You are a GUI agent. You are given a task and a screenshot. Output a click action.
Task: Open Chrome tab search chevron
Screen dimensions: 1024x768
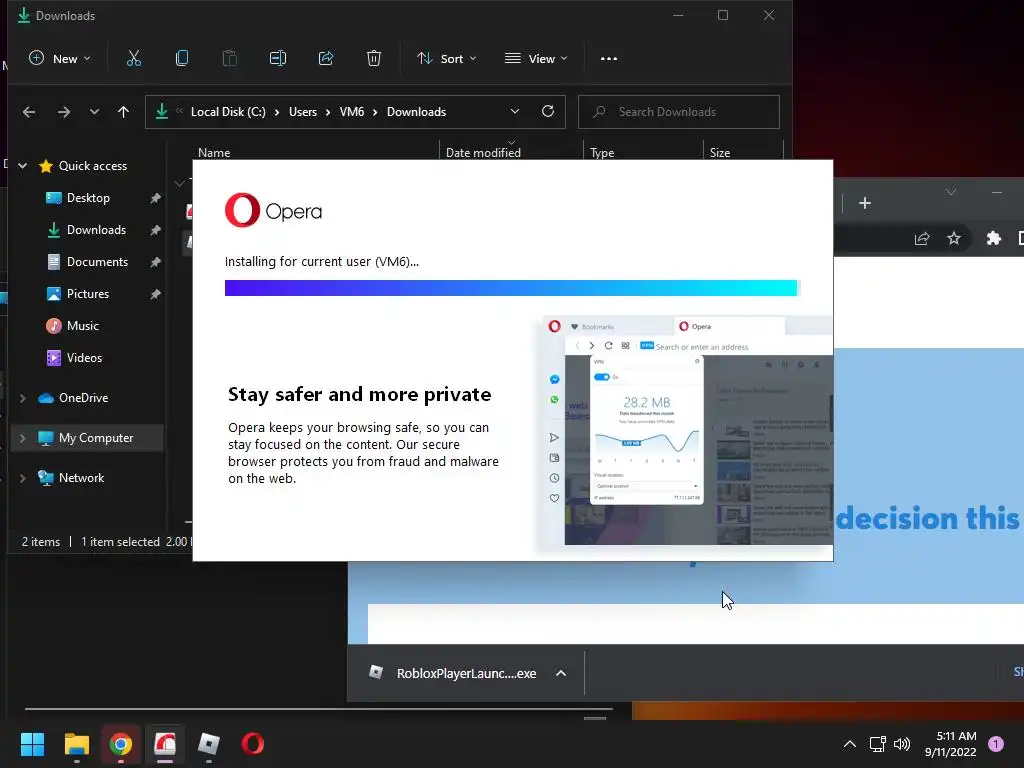pyautogui.click(x=951, y=192)
